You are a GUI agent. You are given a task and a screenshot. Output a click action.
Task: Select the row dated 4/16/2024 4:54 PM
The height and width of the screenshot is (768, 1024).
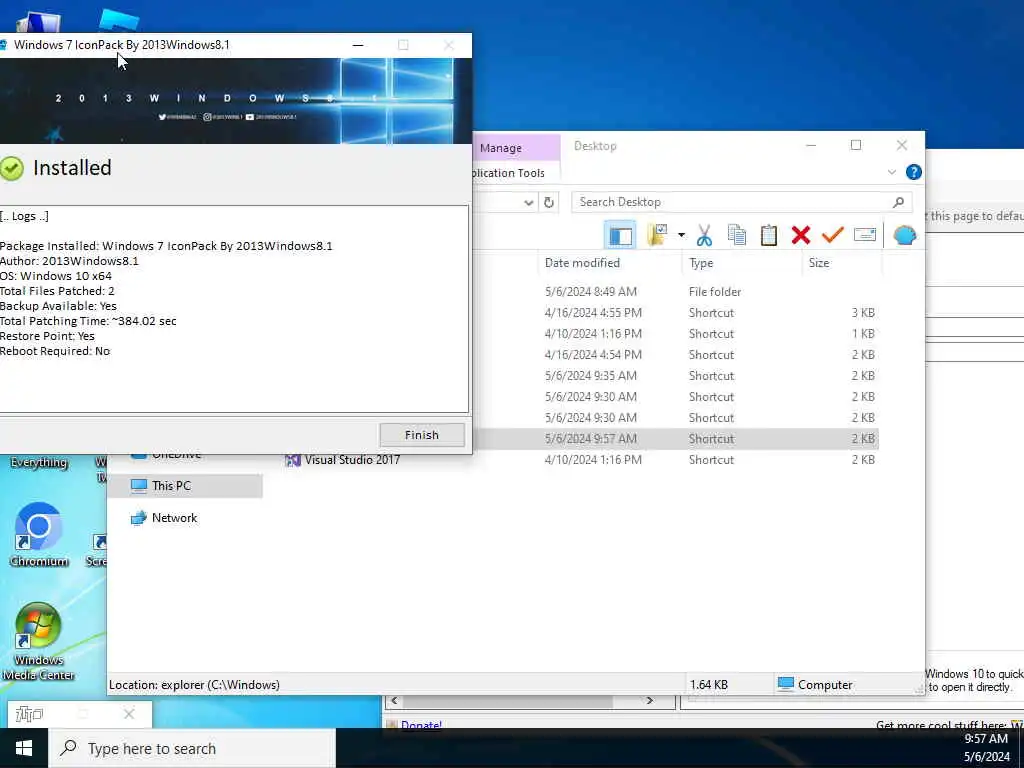tap(675, 355)
